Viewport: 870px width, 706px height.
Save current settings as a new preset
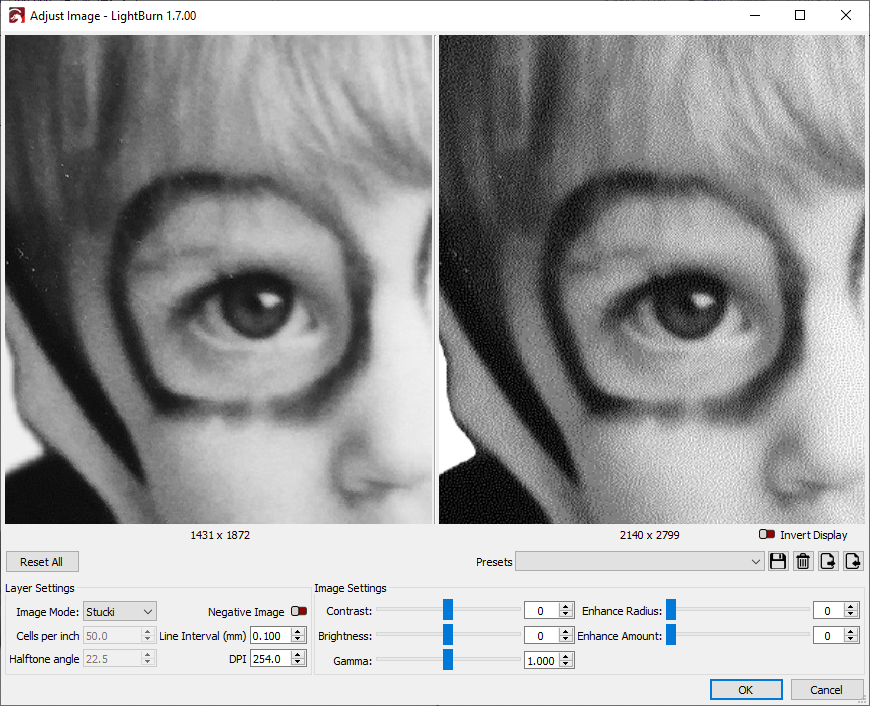pyautogui.click(x=779, y=561)
